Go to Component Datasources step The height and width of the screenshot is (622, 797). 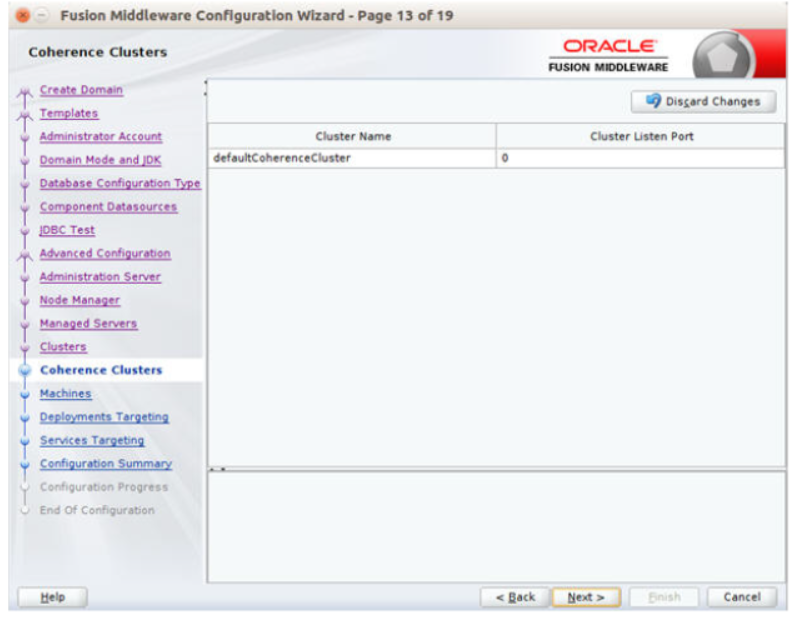(x=108, y=207)
